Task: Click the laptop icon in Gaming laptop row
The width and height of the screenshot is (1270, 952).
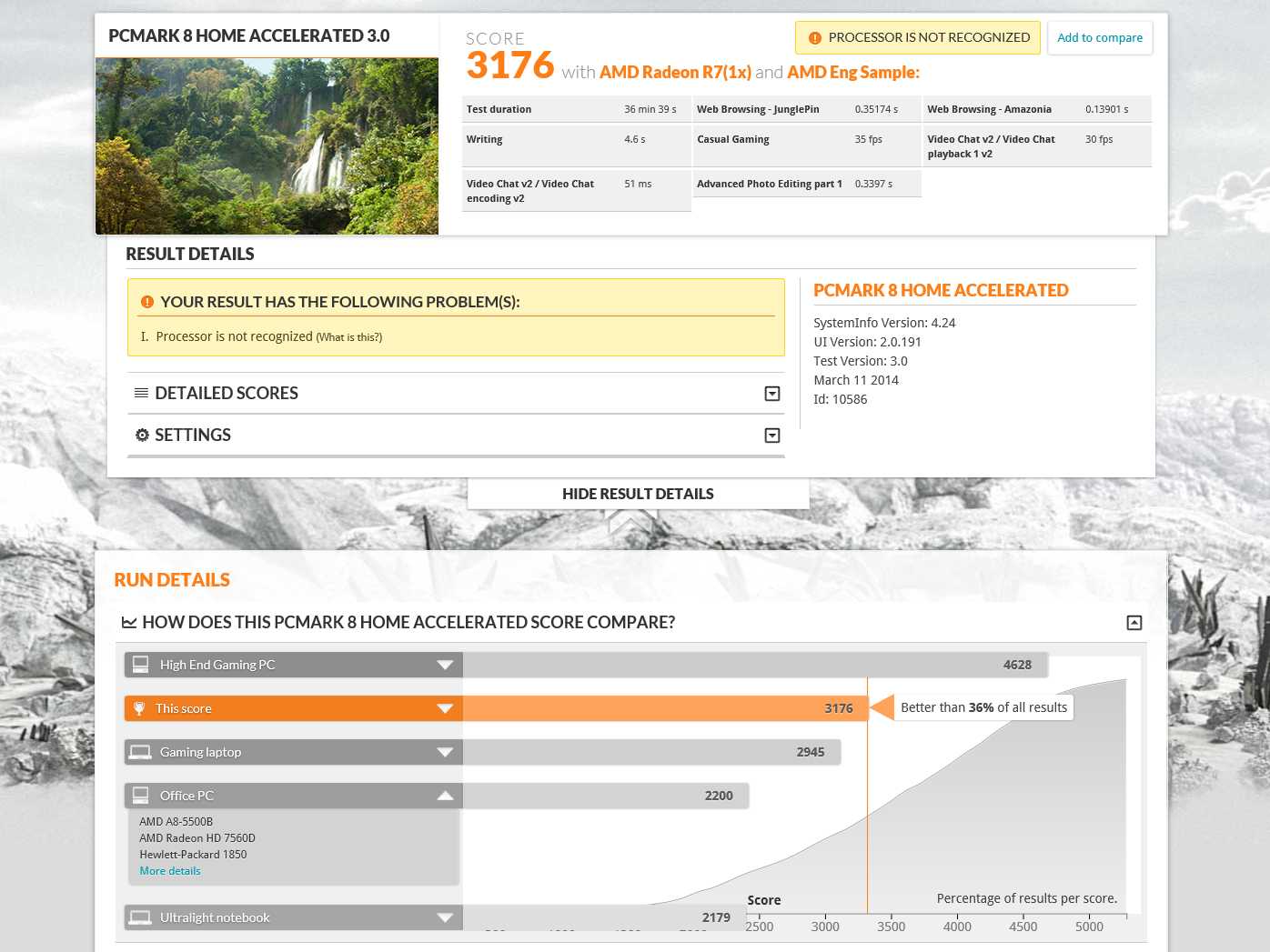Action: click(140, 752)
